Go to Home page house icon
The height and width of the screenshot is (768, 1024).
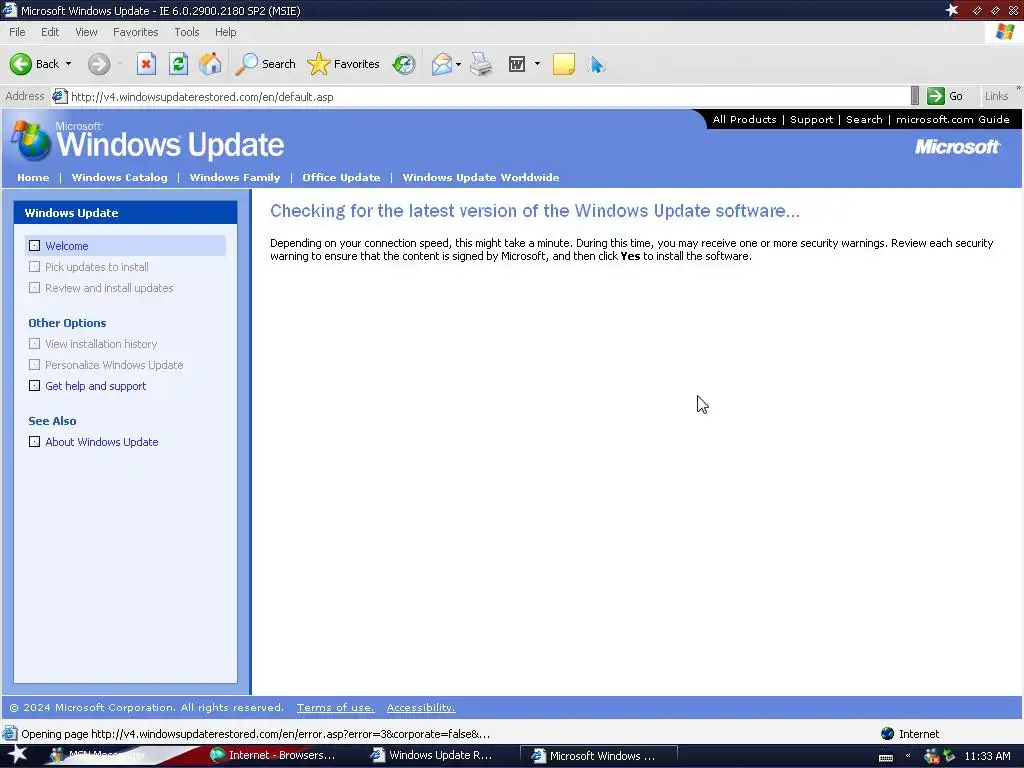[x=210, y=64]
